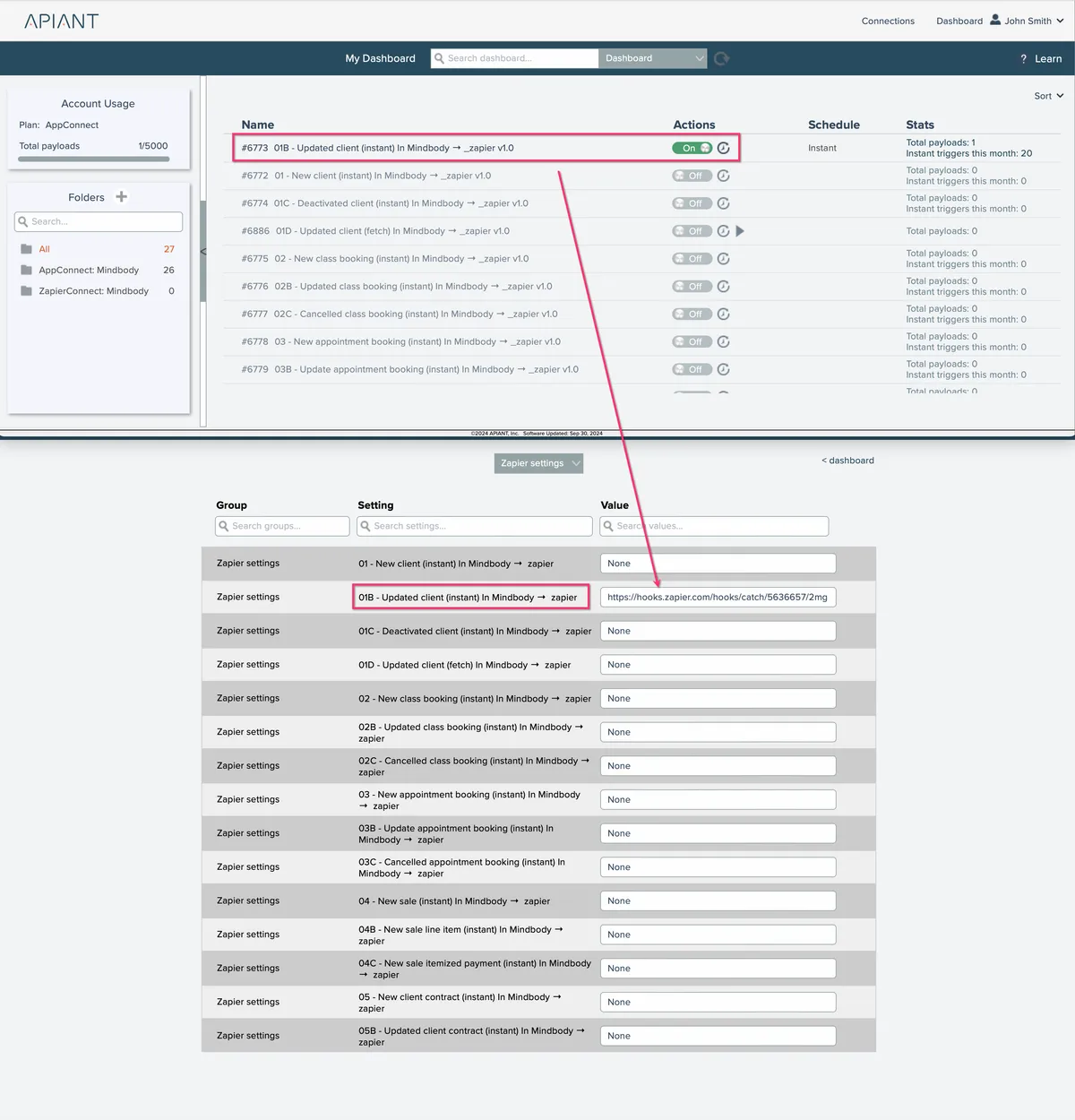Open schedule clock icon for #6886

click(724, 231)
